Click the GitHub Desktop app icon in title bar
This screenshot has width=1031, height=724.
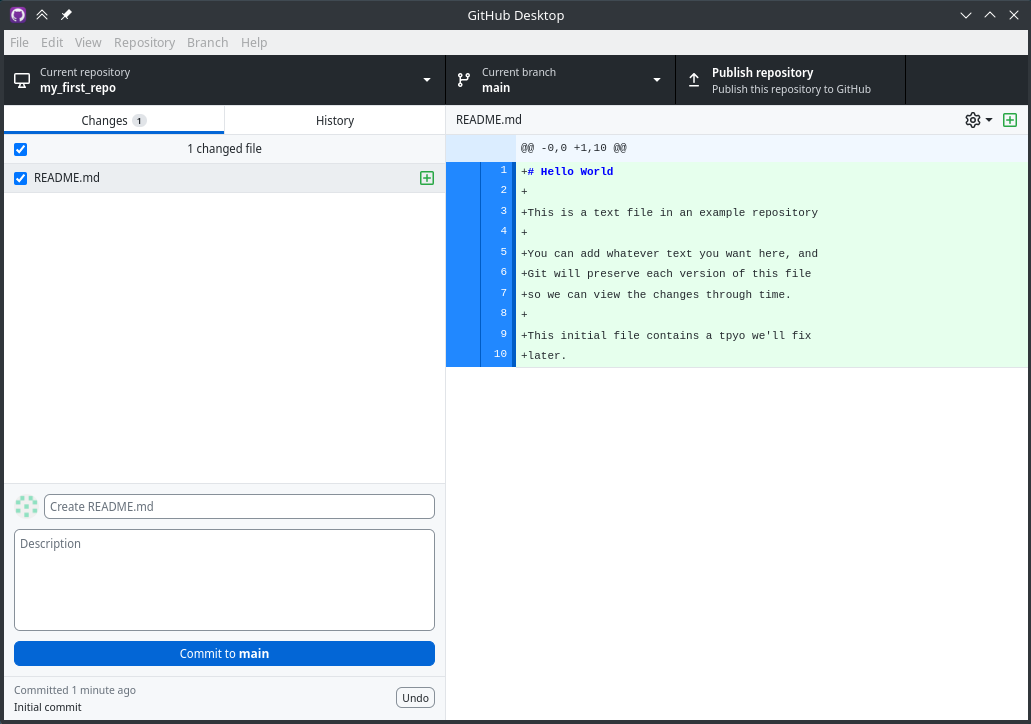click(x=18, y=14)
